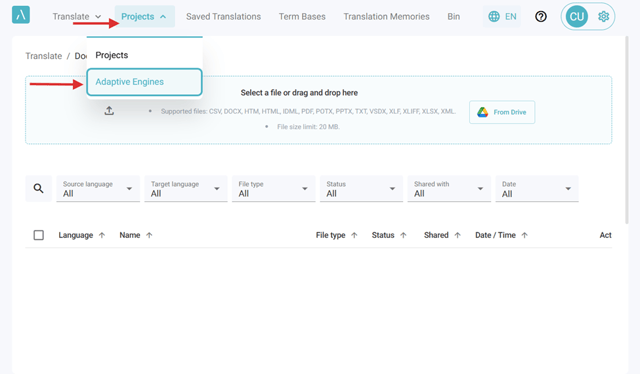Open the File type filter dropdown
640x374 pixels.
273,189
